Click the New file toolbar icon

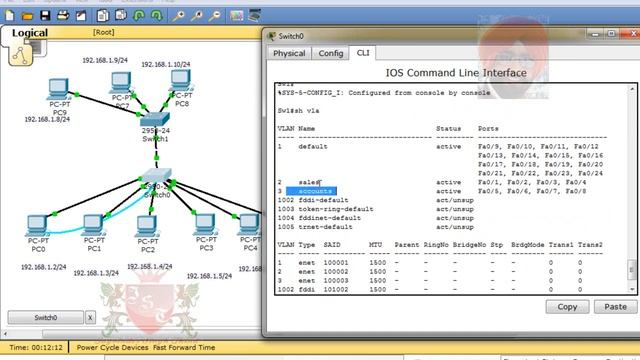9,16
